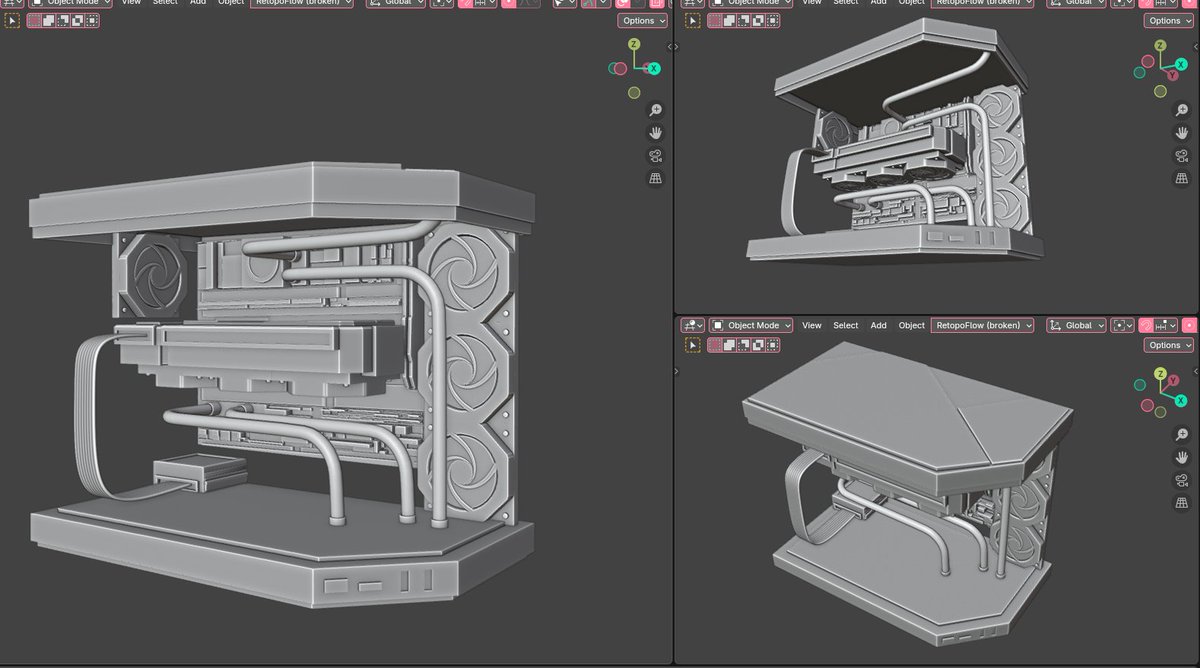Open Add menu in bottom-right viewport
Image resolution: width=1200 pixels, height=668 pixels.
click(x=878, y=325)
